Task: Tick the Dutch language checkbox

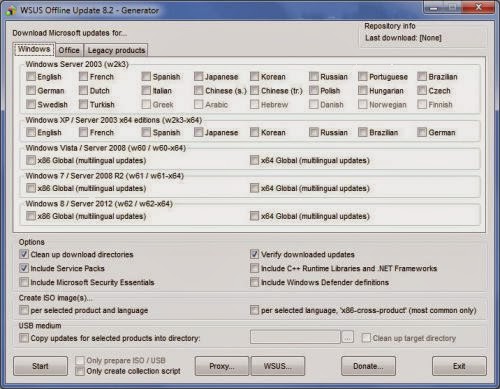Action: tap(83, 91)
